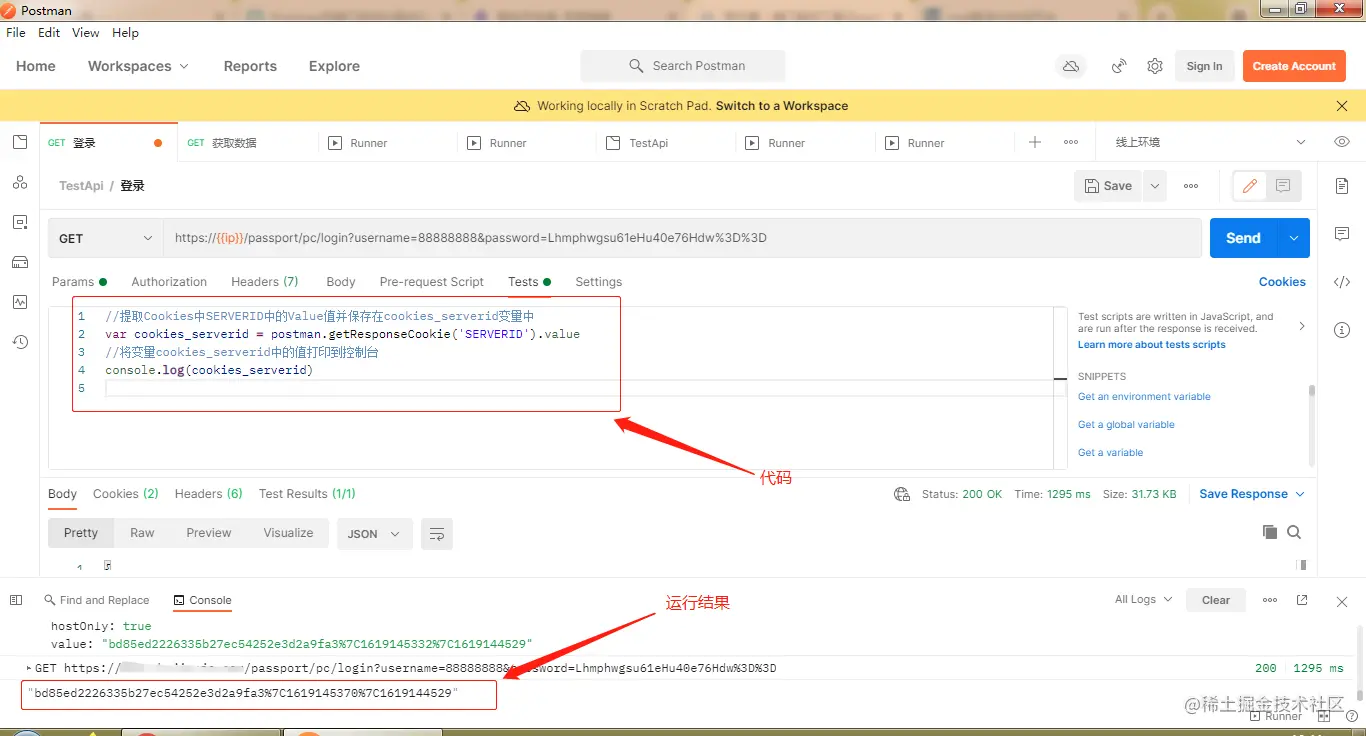
Task: Open the All Logs filter dropdown
Action: (x=1143, y=599)
